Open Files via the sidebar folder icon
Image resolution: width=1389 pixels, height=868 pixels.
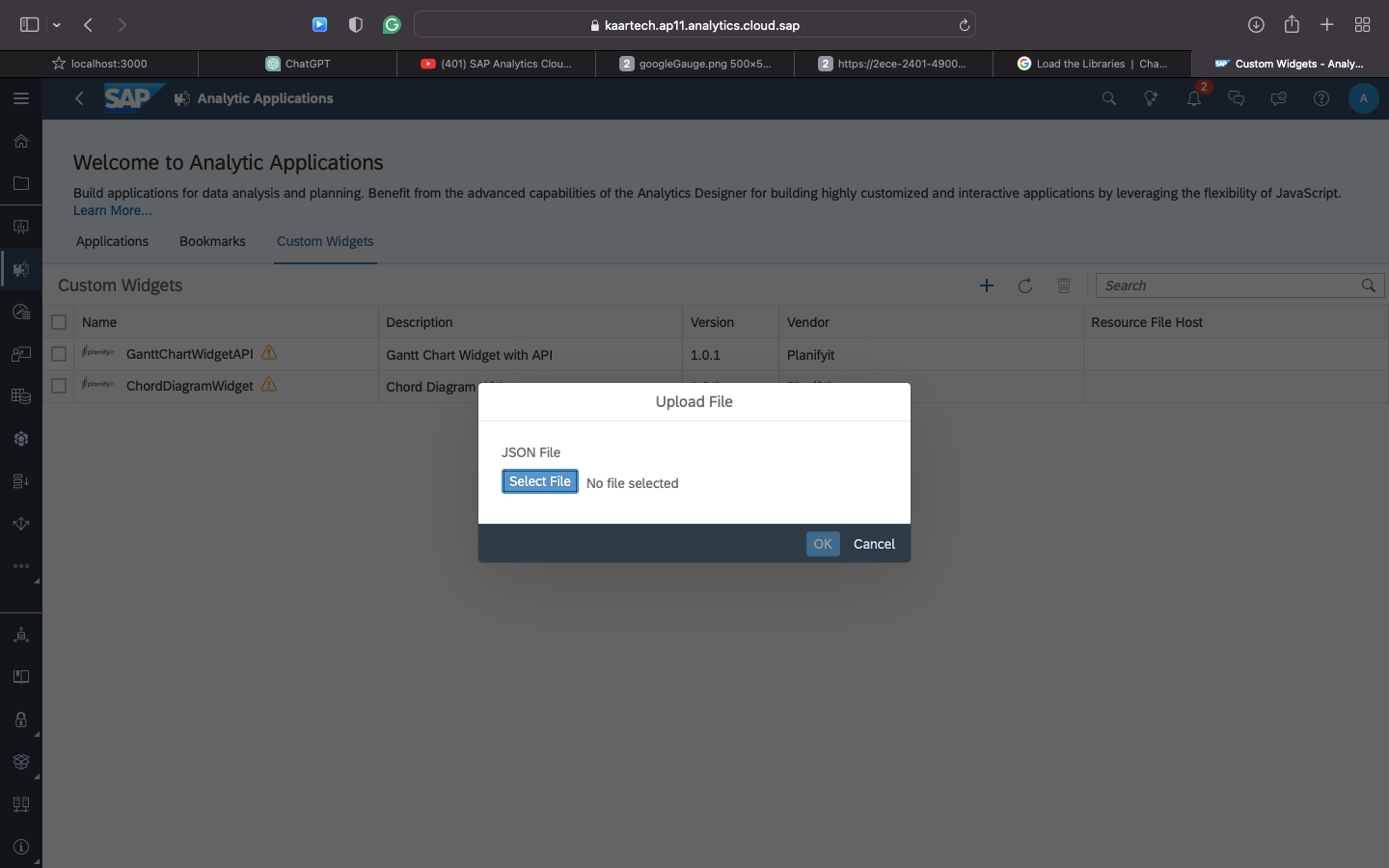tap(20, 183)
